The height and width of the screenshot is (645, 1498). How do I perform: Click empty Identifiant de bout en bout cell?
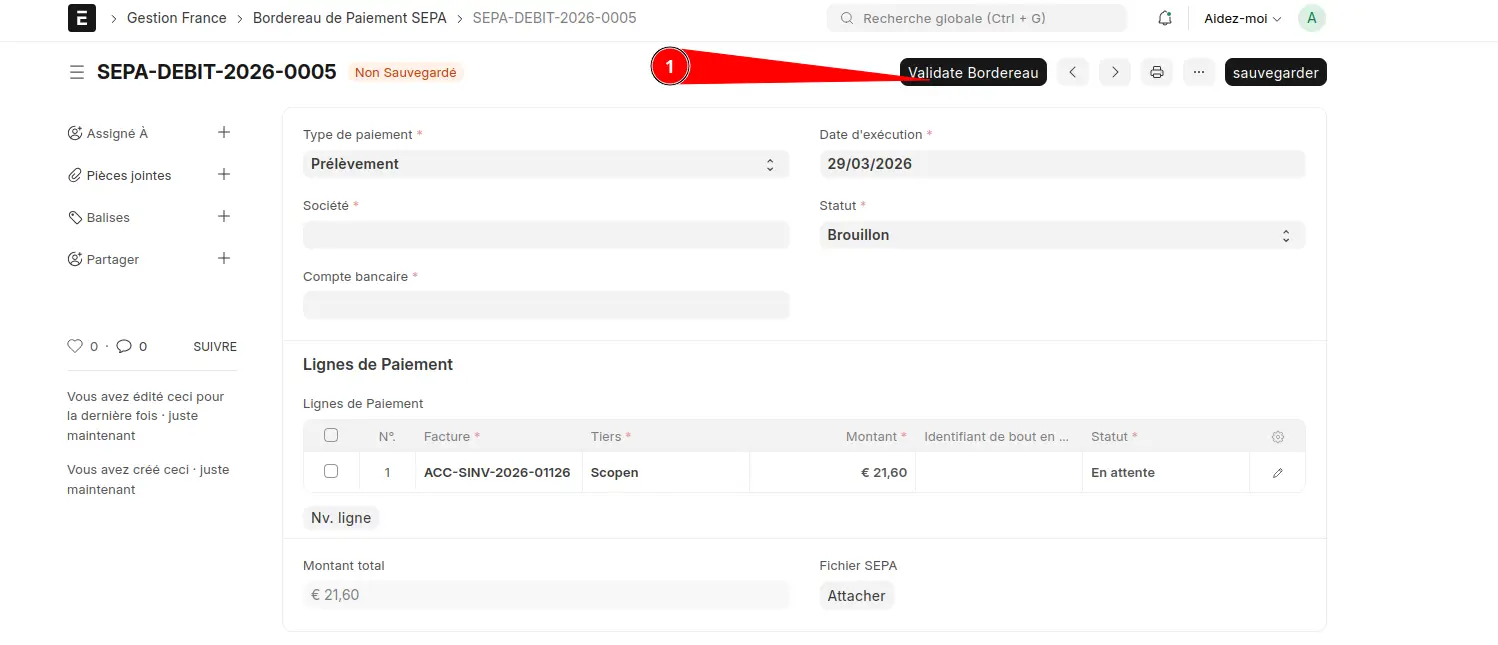(x=999, y=472)
